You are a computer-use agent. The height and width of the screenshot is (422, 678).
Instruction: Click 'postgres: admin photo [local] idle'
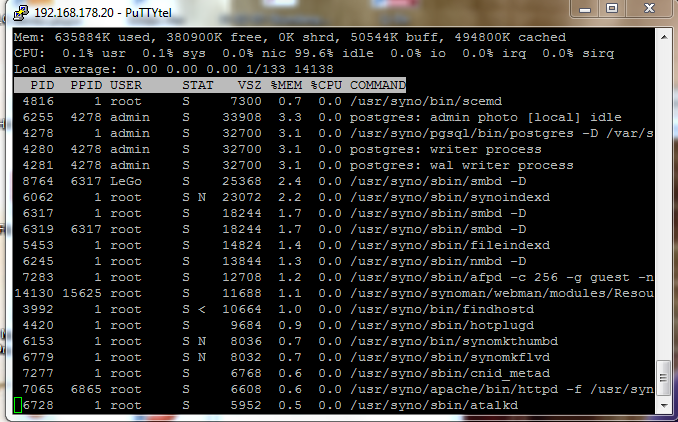tap(486, 117)
